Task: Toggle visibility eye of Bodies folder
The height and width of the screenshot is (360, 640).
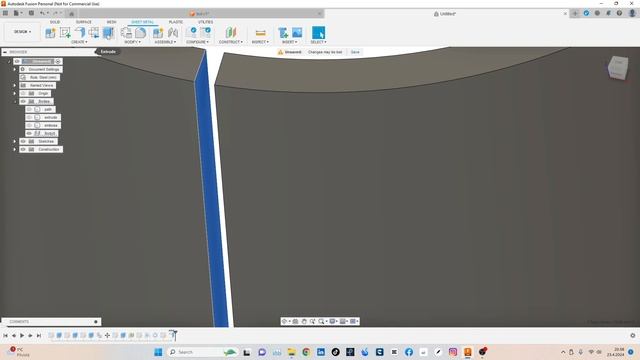Action: (23, 101)
